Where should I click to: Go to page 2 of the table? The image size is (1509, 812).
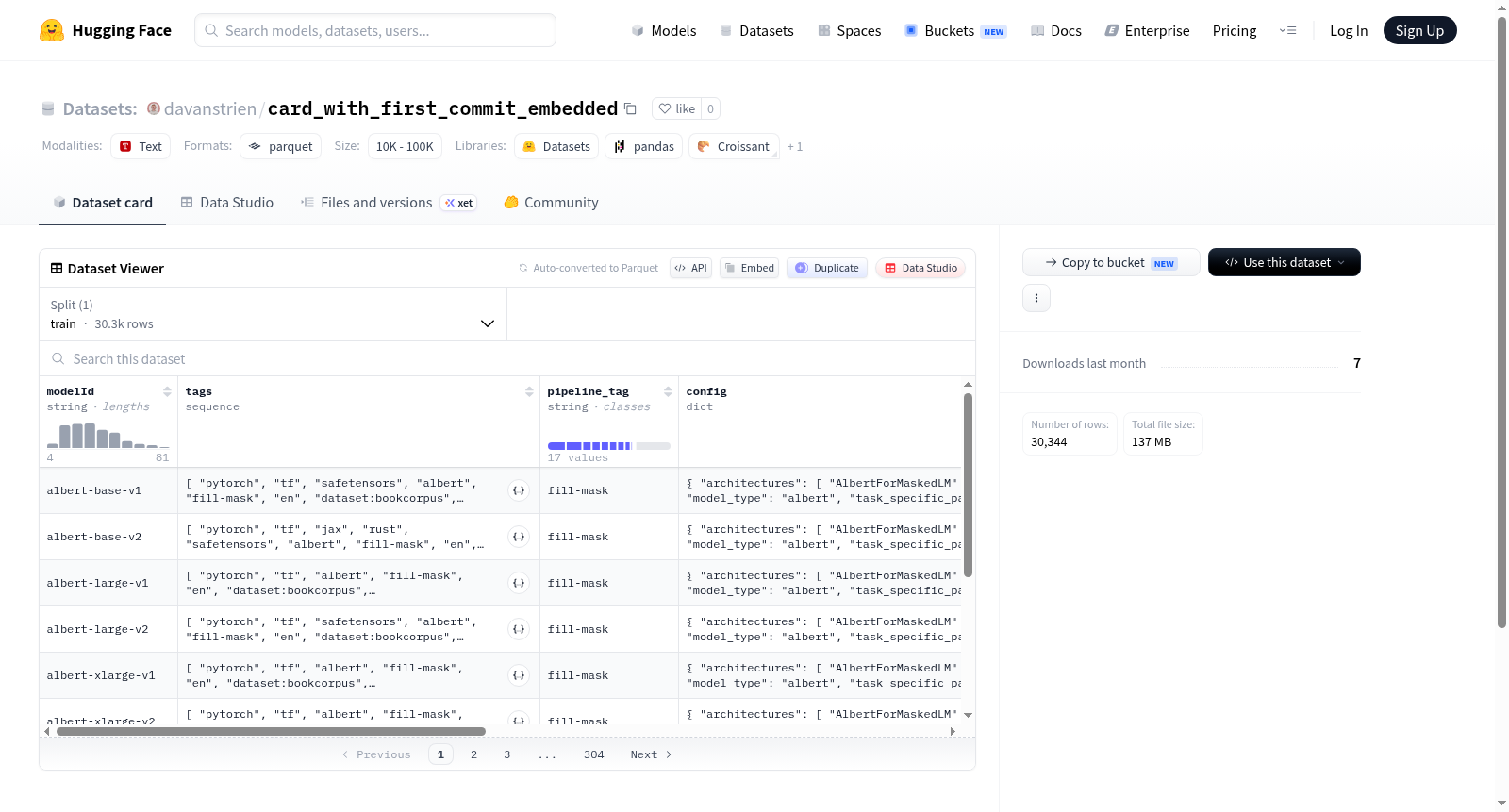pyautogui.click(x=473, y=754)
